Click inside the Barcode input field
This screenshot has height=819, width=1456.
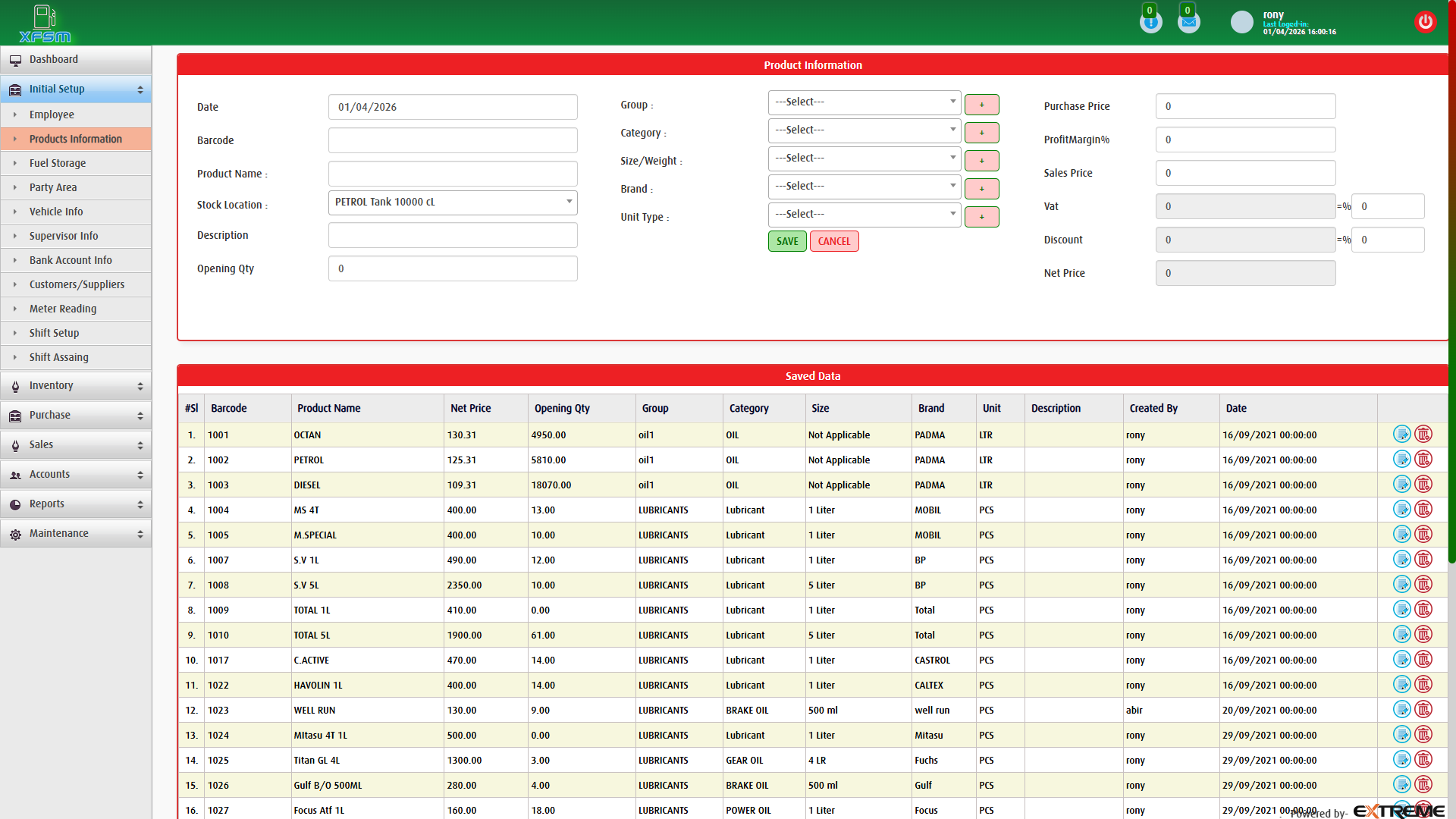click(452, 140)
